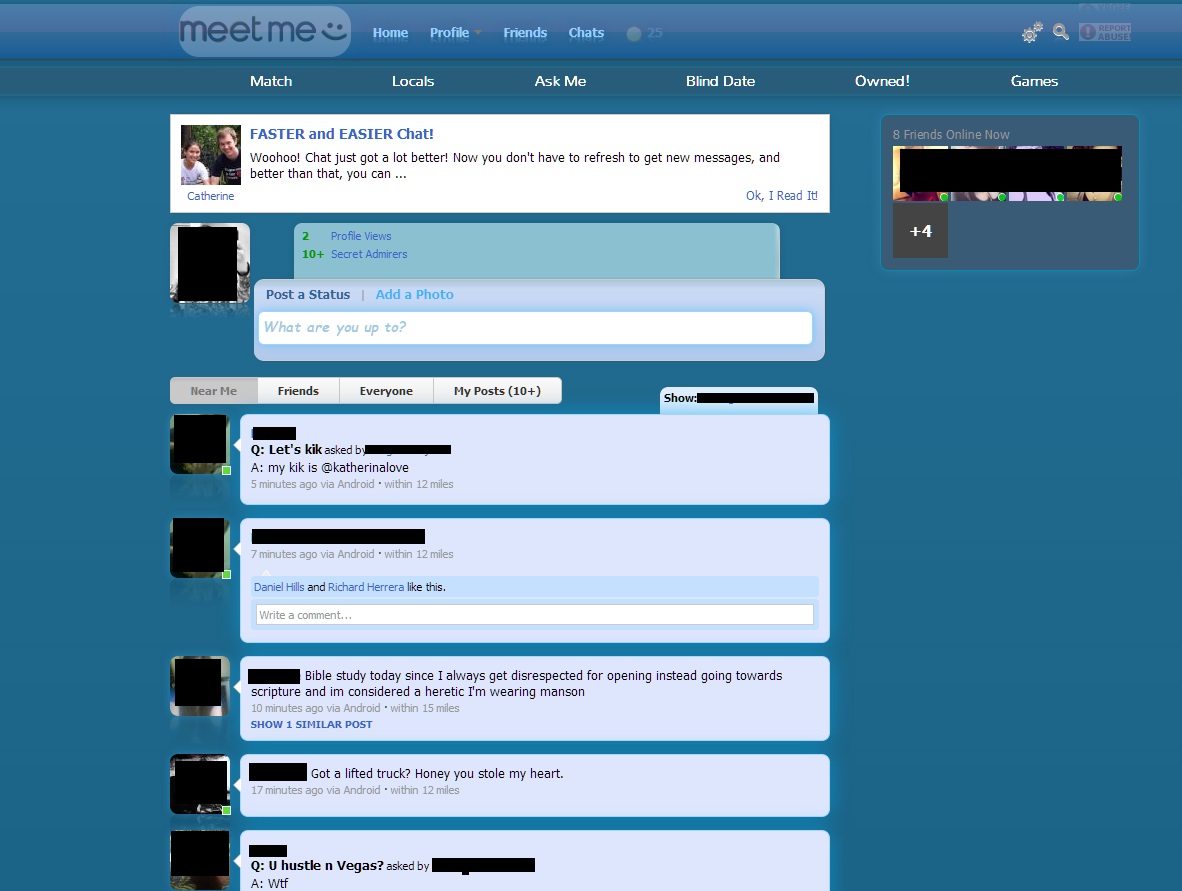
Task: Focus the What are you up to status box
Action: click(x=534, y=327)
